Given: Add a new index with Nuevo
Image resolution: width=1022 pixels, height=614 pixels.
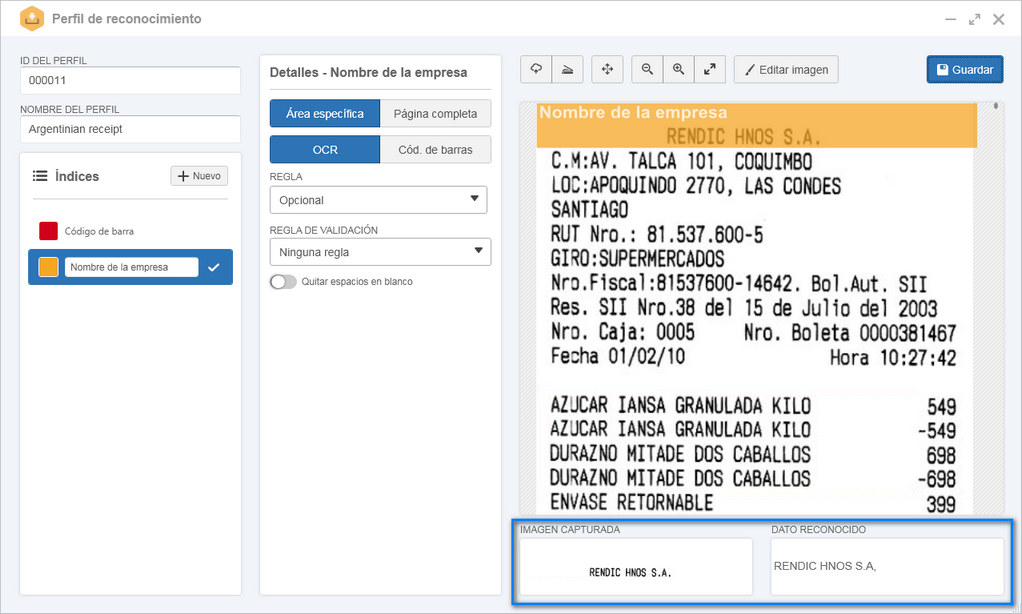Looking at the screenshot, I should coord(199,176).
